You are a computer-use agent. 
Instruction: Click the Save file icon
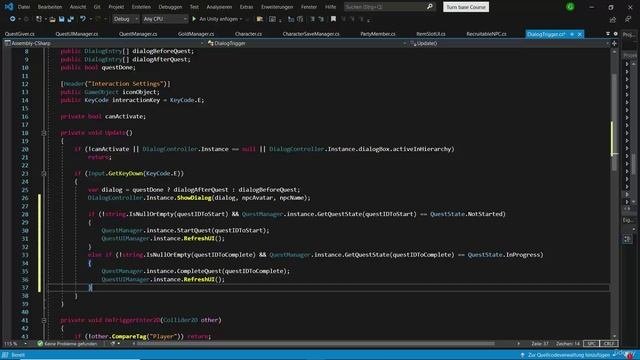coord(61,19)
